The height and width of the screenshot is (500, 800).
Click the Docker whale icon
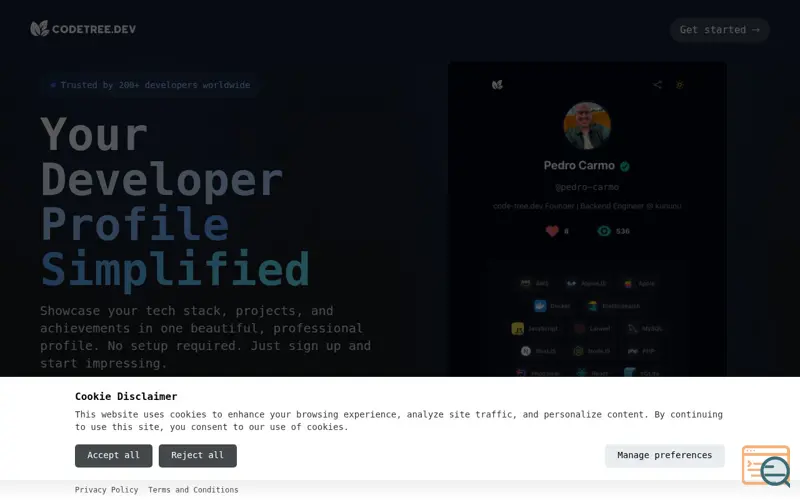[540, 306]
